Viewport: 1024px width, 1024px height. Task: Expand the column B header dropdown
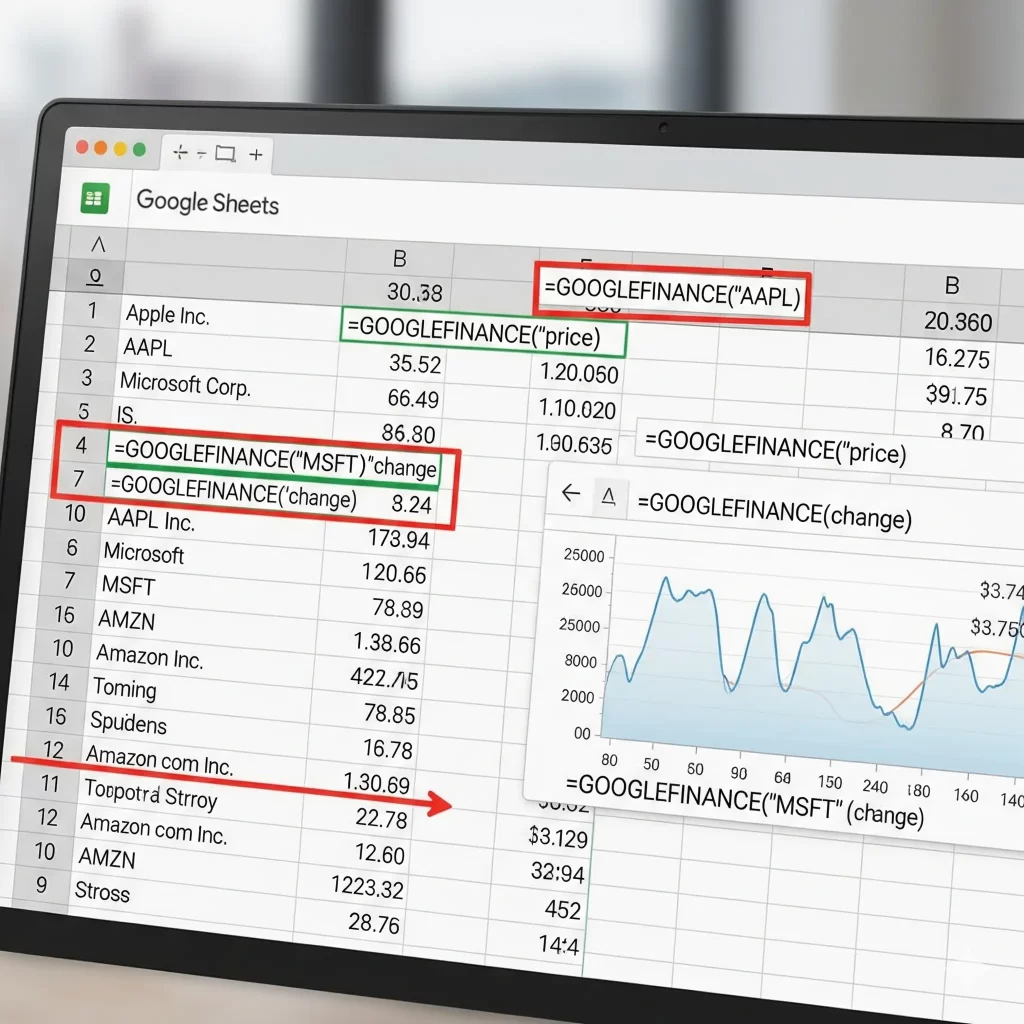(400, 257)
